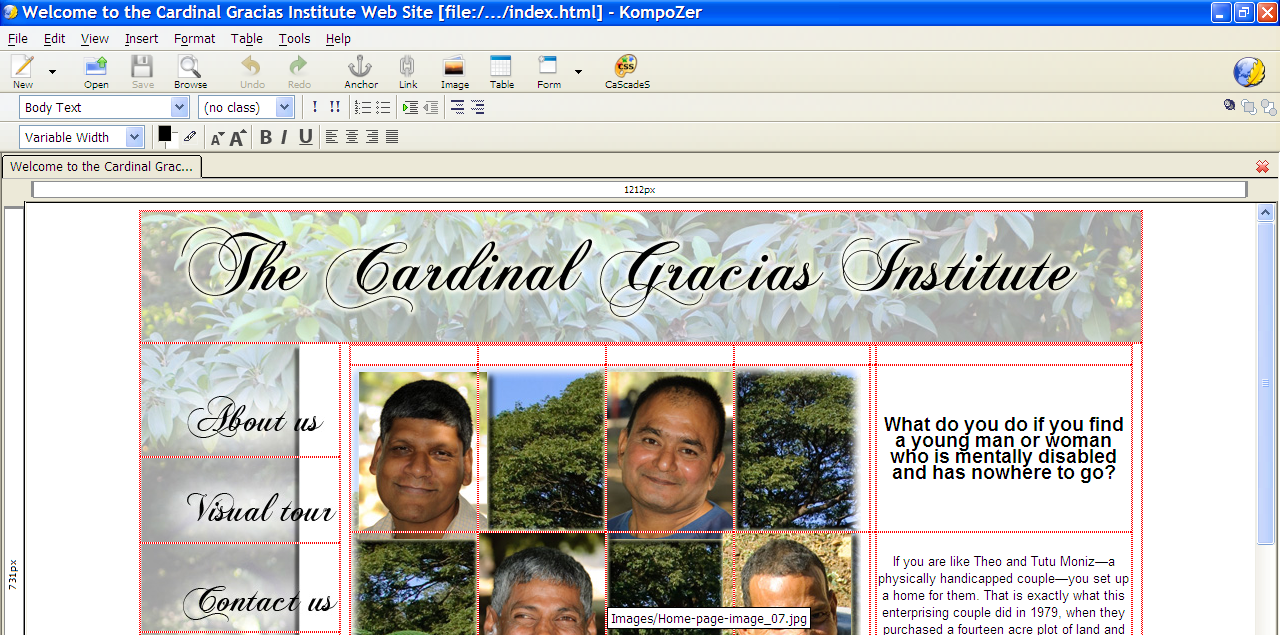Viewport: 1280px width, 635px height.
Task: Open the Insert menu
Action: click(x=141, y=38)
